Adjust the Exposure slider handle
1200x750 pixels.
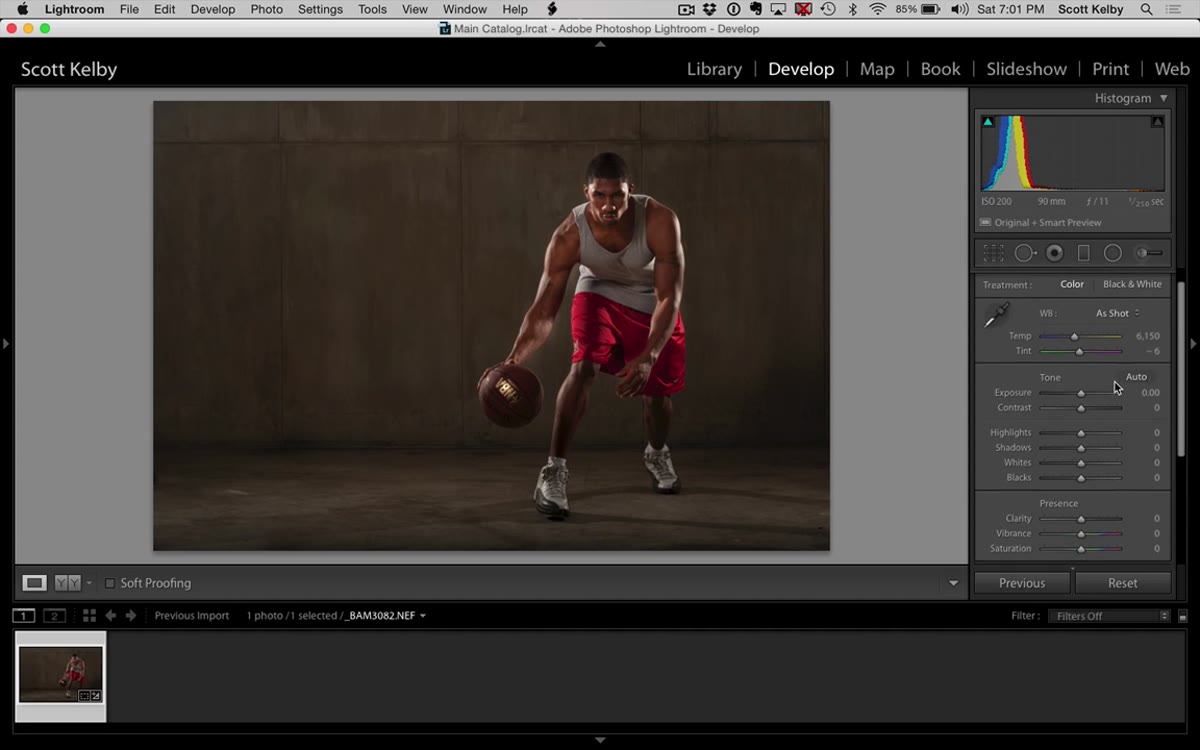[1081, 393]
